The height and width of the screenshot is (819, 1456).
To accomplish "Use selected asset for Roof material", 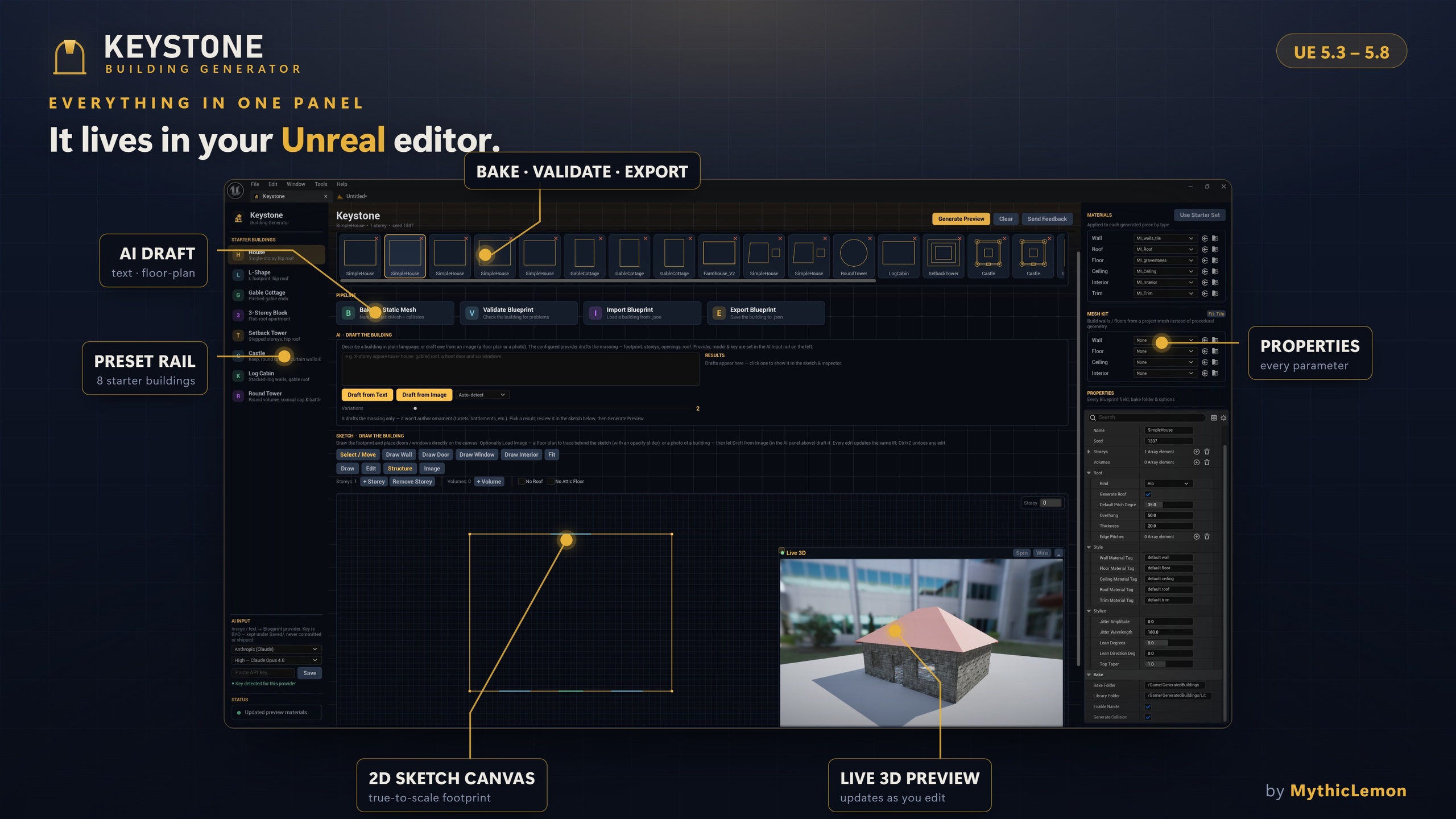I will (x=1205, y=249).
